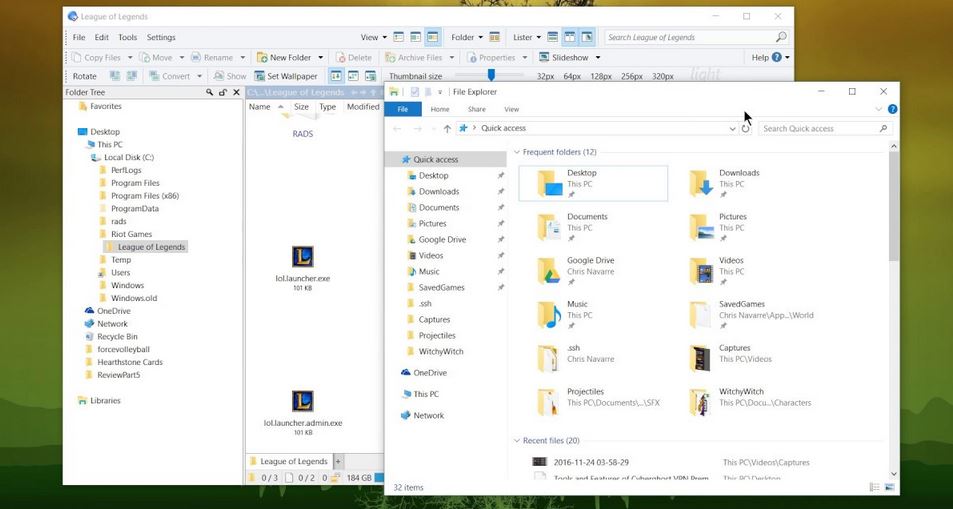The width and height of the screenshot is (953, 509).
Task: Open the Slideshow dropdown arrow
Action: click(x=597, y=57)
